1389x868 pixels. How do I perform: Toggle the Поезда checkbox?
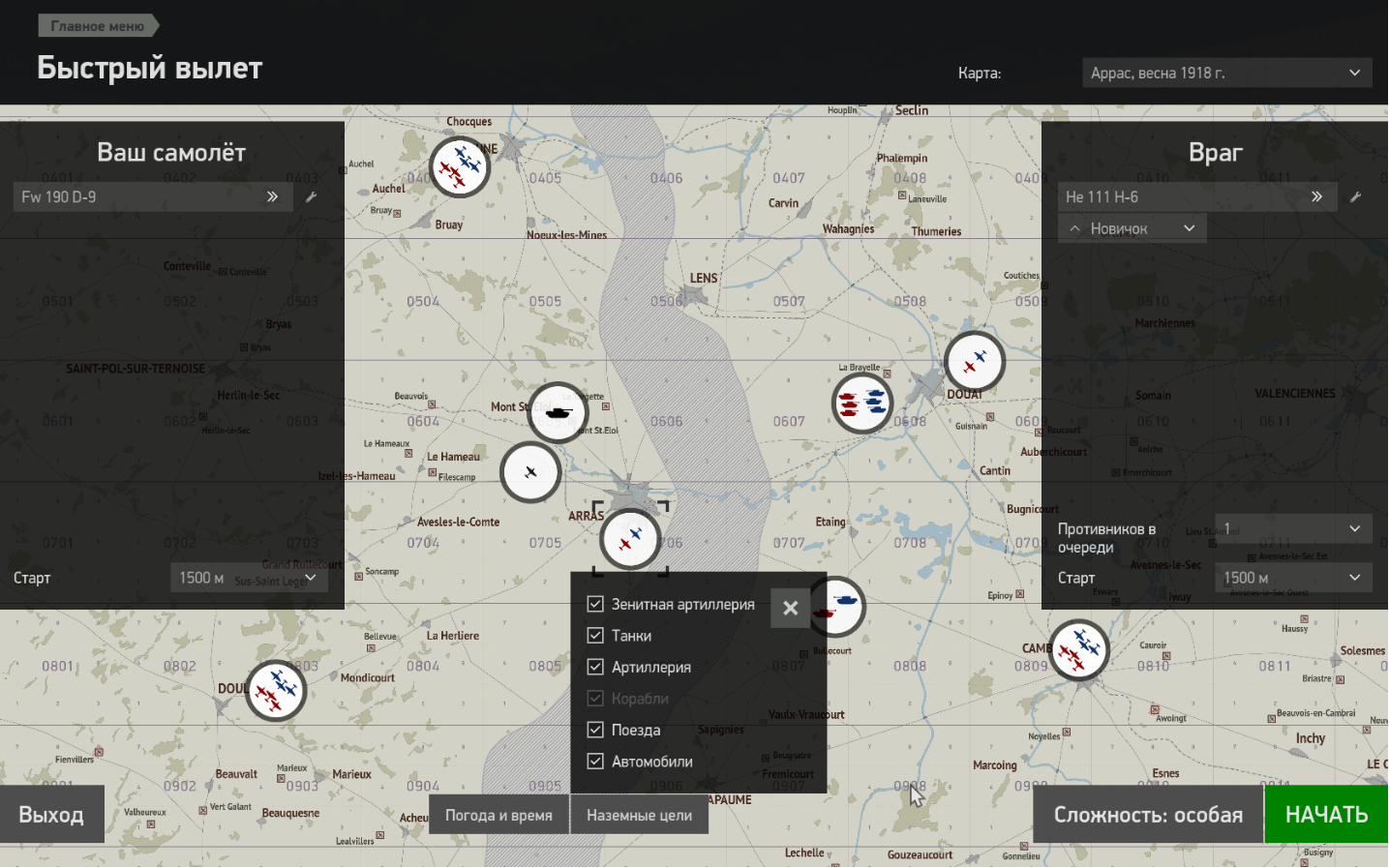(595, 730)
